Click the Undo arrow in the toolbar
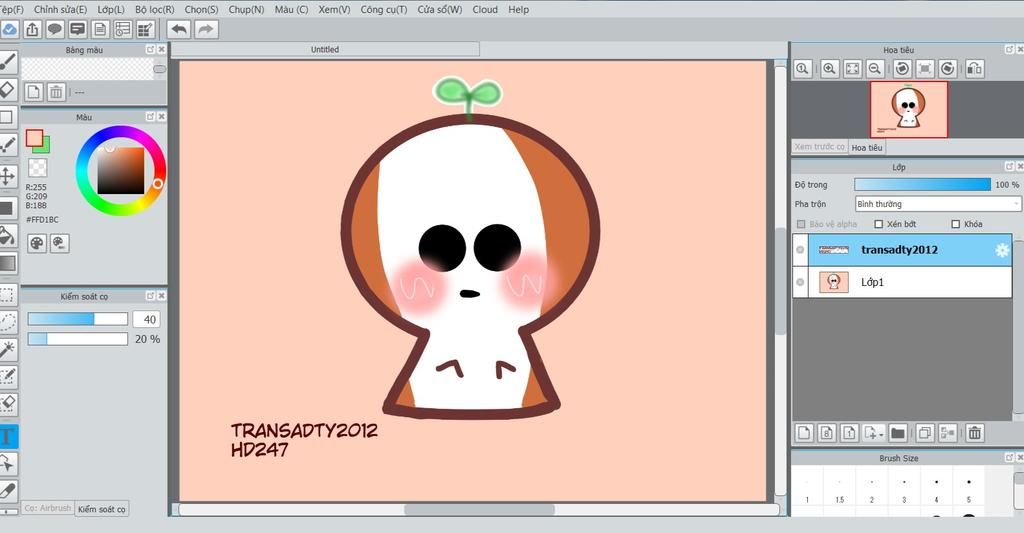Screen dimensions: 1024x533 179,29
